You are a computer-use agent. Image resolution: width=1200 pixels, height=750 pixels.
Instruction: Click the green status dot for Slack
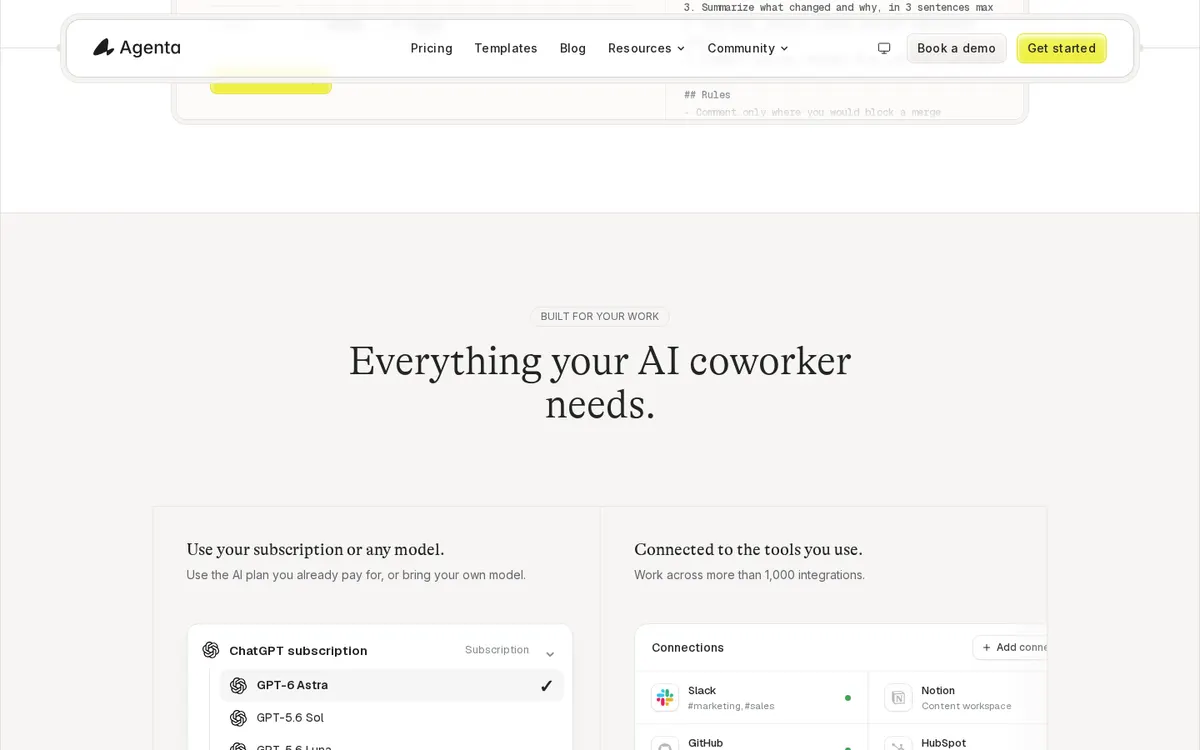[x=848, y=698]
